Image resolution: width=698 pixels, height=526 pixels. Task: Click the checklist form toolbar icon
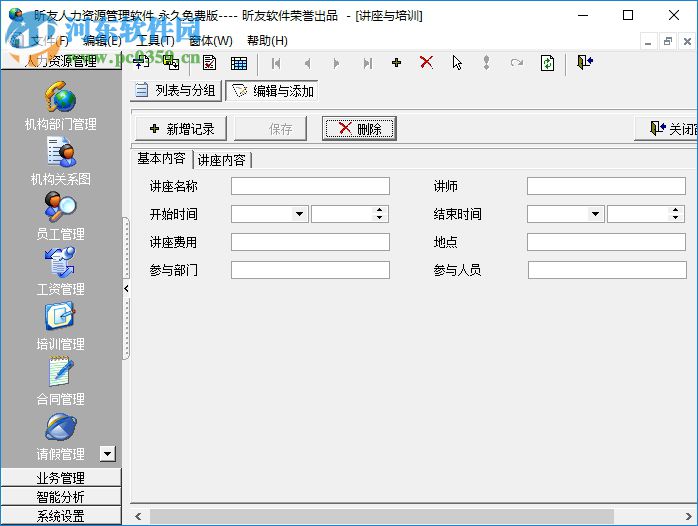coord(209,63)
